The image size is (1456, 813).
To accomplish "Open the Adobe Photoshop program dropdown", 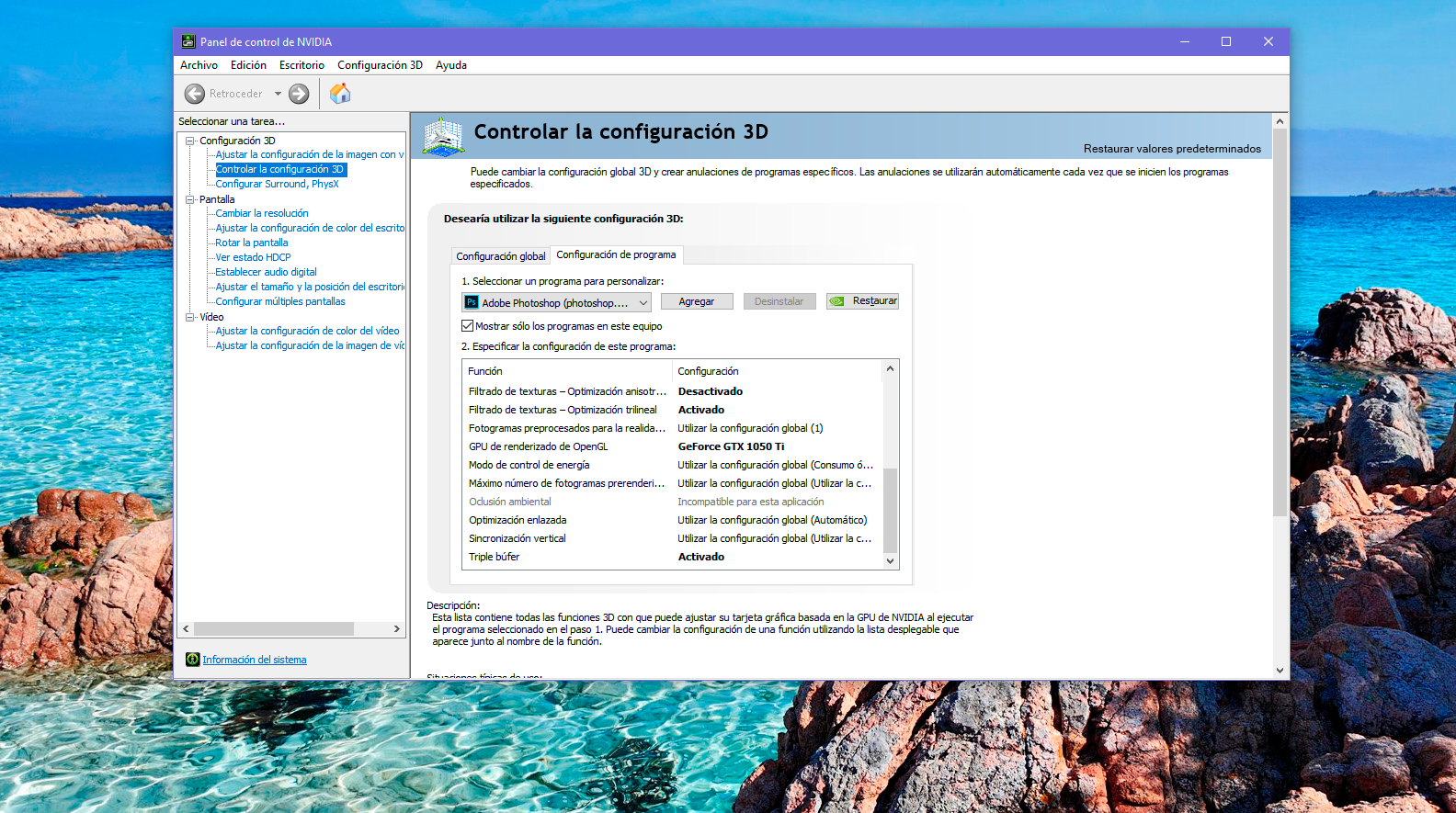I will pos(556,302).
